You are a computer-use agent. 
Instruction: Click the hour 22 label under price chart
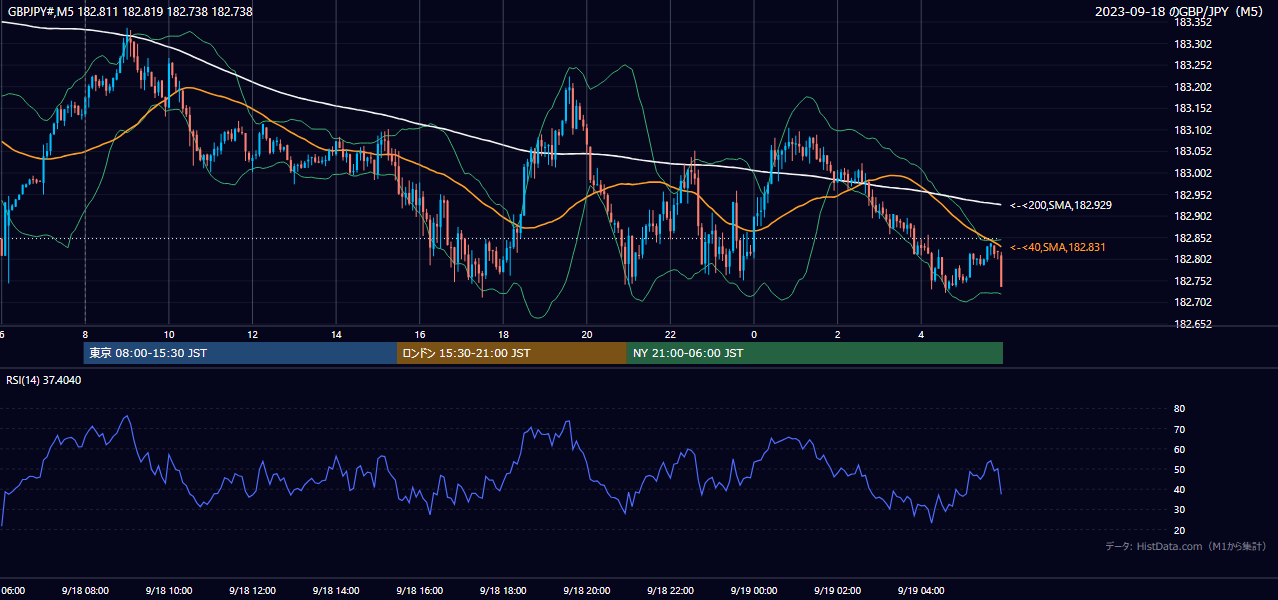pos(671,334)
